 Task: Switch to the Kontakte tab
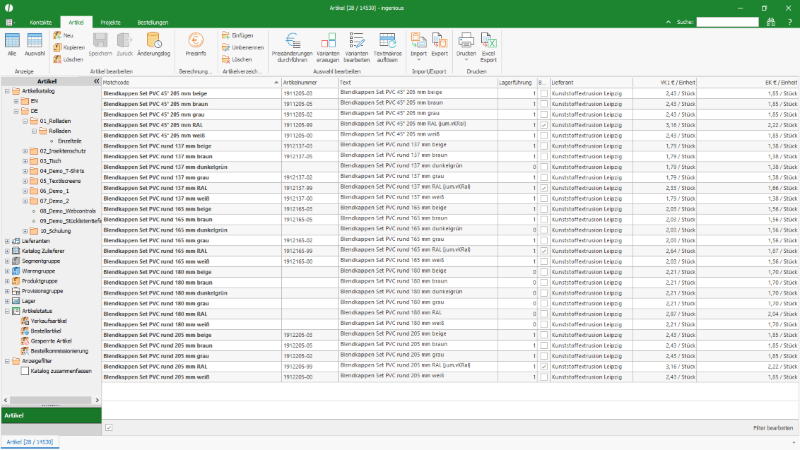(x=41, y=22)
